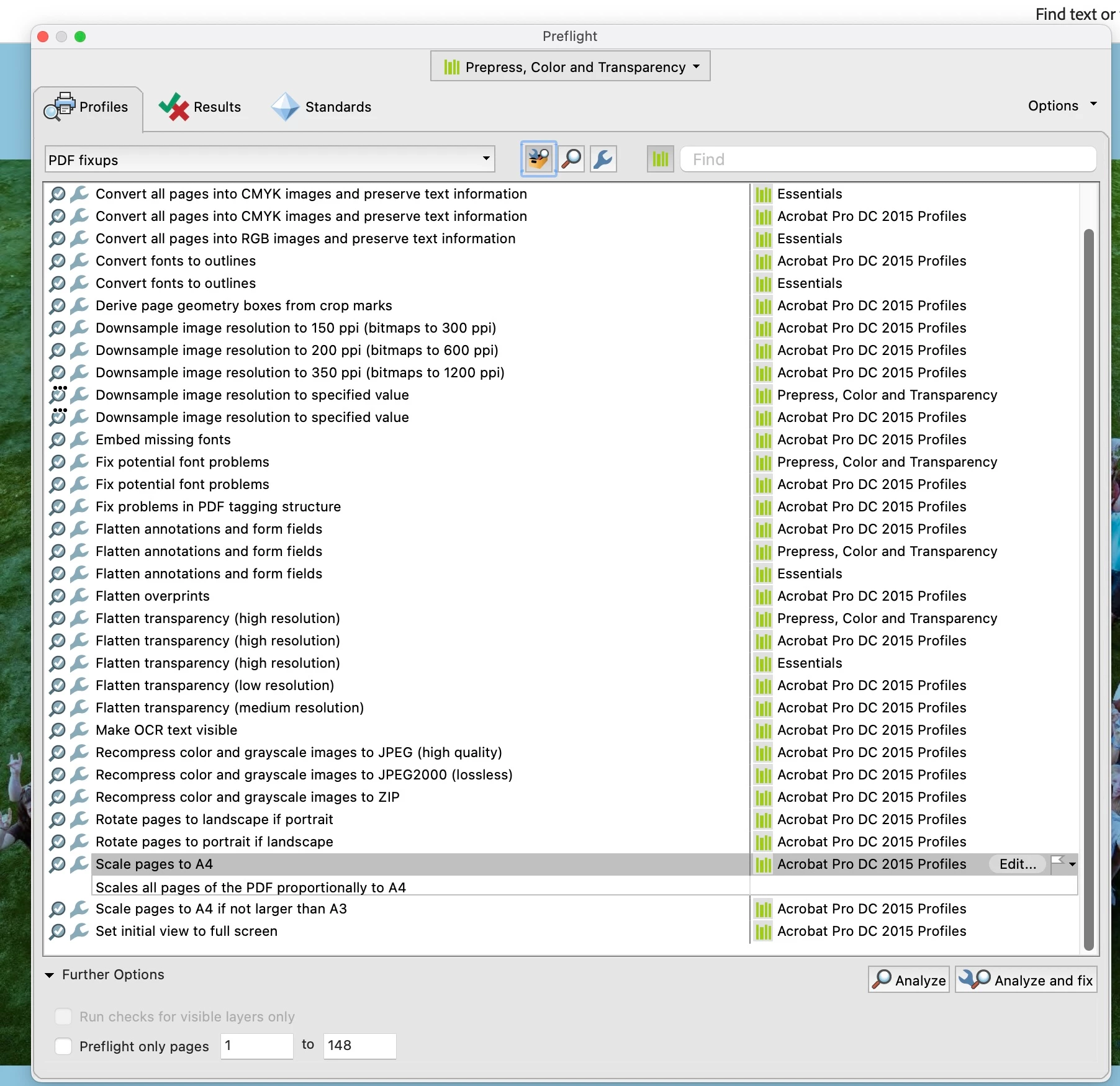This screenshot has height=1086, width=1120.
Task: Click wrench for Scale pages to A4 if not larger than A3
Action: [79, 909]
